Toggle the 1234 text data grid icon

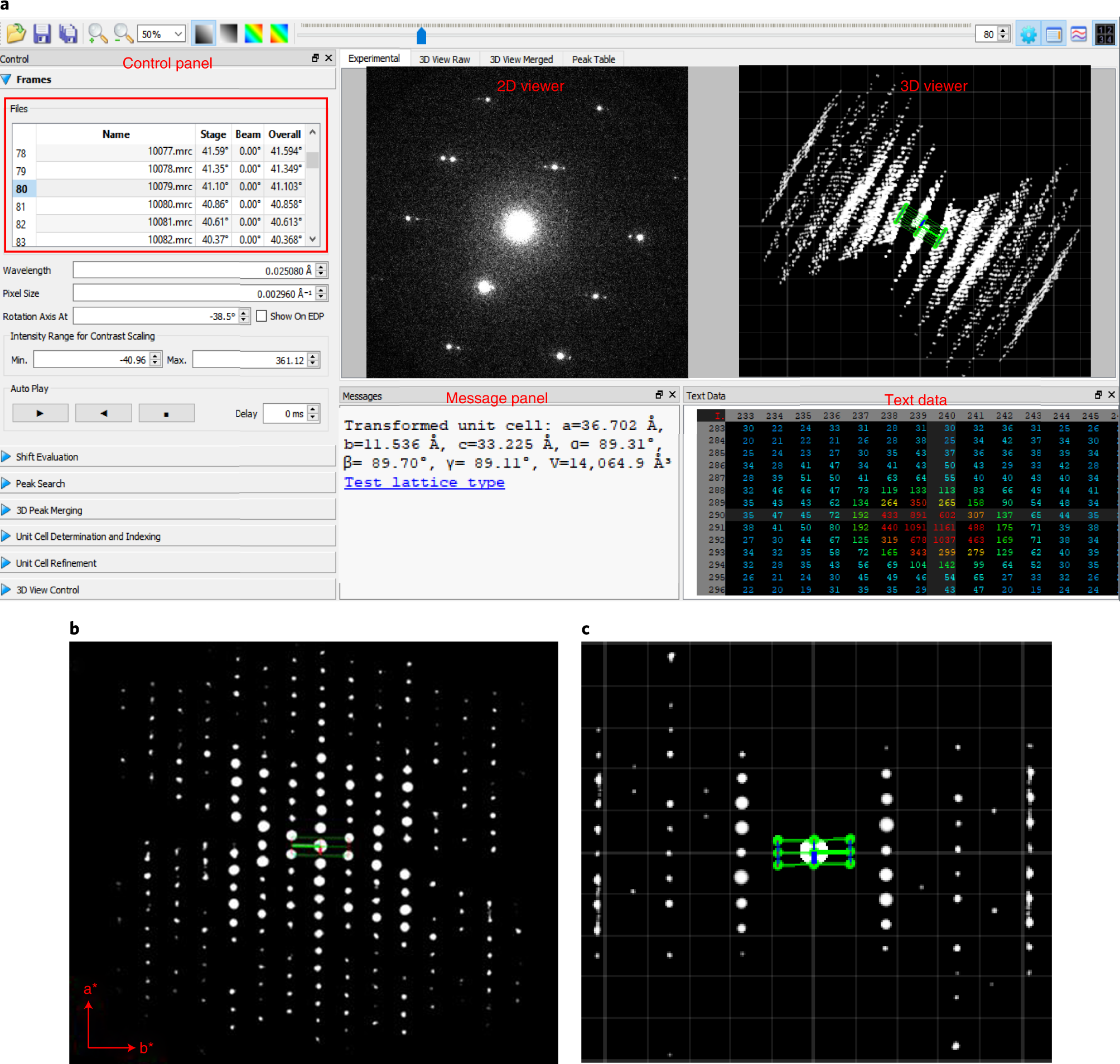click(1105, 34)
